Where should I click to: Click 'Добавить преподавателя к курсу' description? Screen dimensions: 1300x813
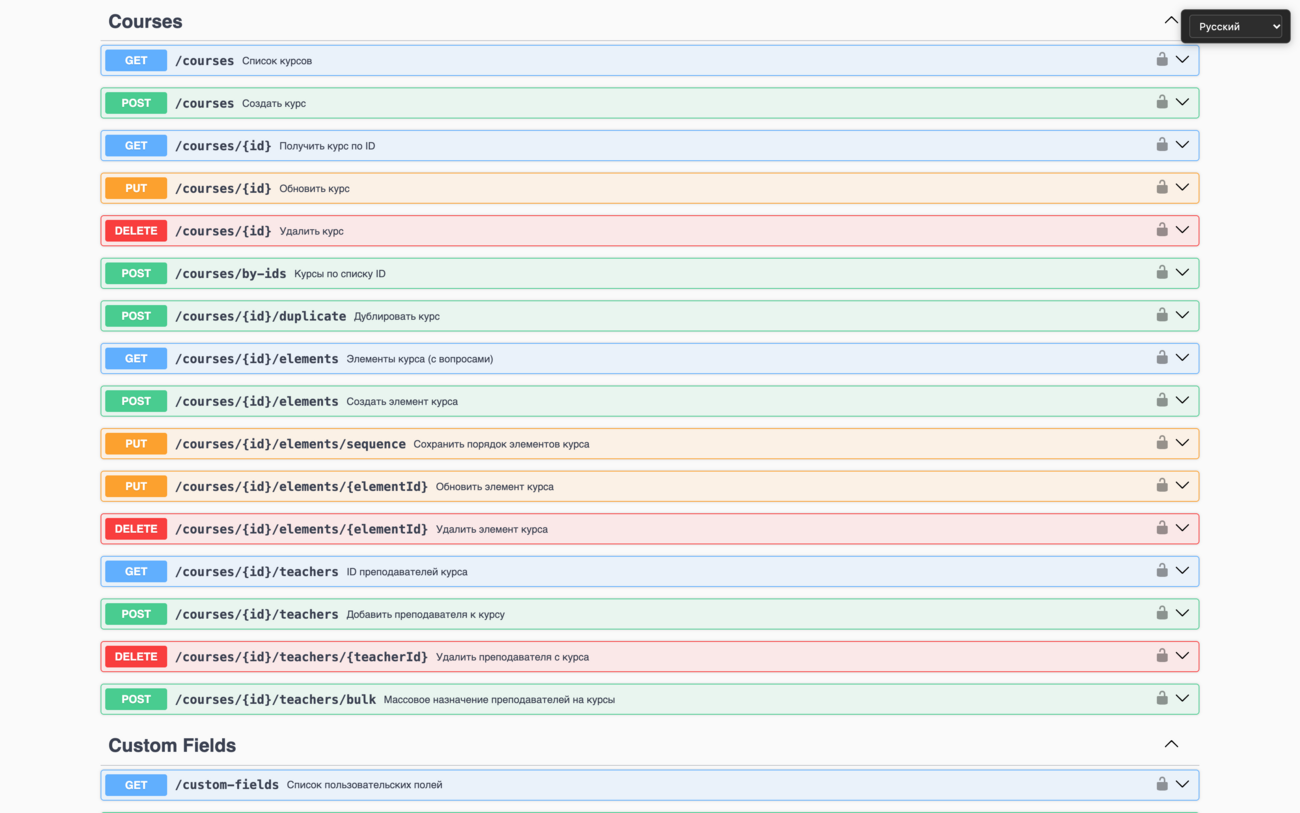click(426, 614)
